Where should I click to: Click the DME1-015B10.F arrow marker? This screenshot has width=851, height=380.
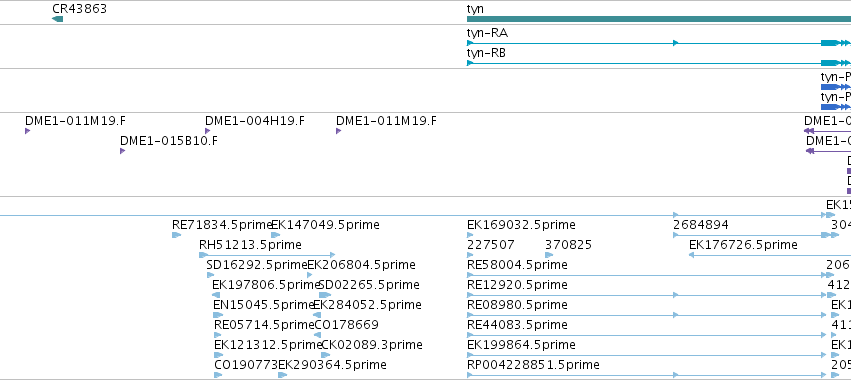(123, 151)
